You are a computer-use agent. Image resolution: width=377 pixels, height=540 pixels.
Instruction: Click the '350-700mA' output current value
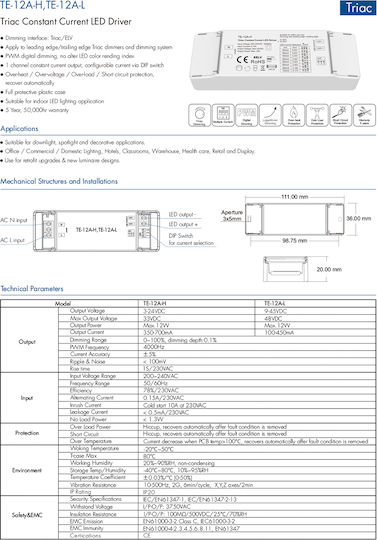click(x=158, y=333)
